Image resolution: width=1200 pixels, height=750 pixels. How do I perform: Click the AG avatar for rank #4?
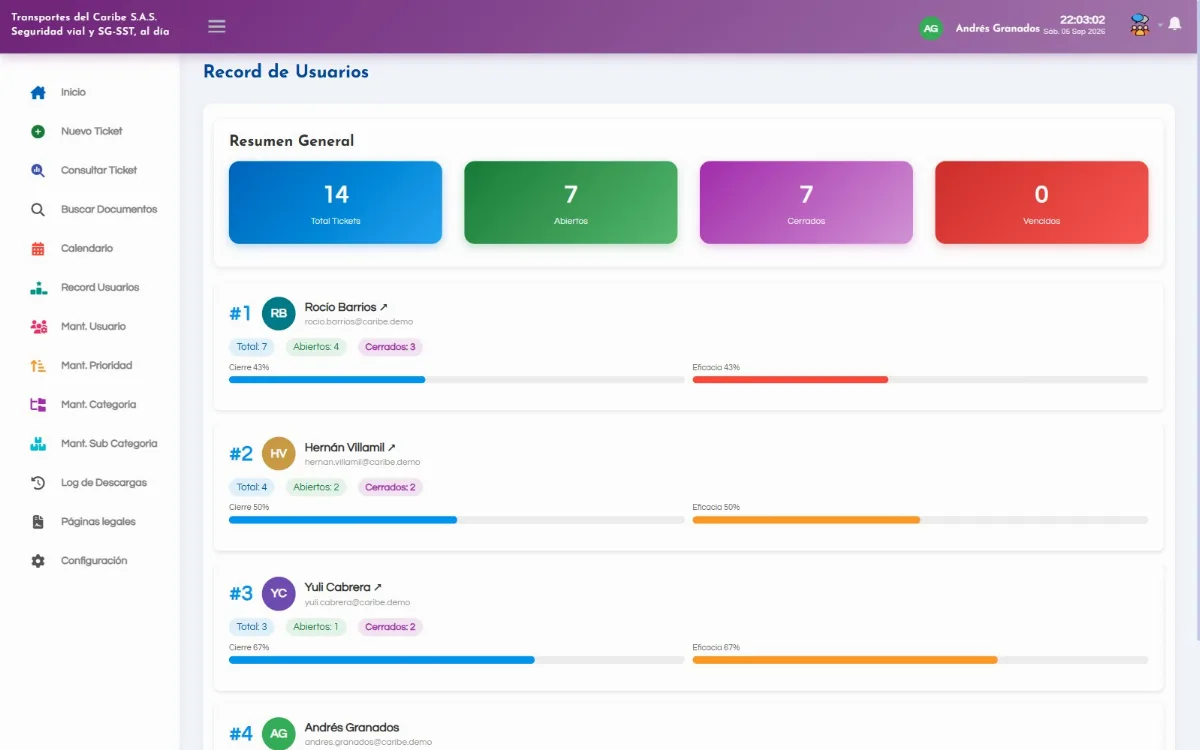[x=279, y=733]
